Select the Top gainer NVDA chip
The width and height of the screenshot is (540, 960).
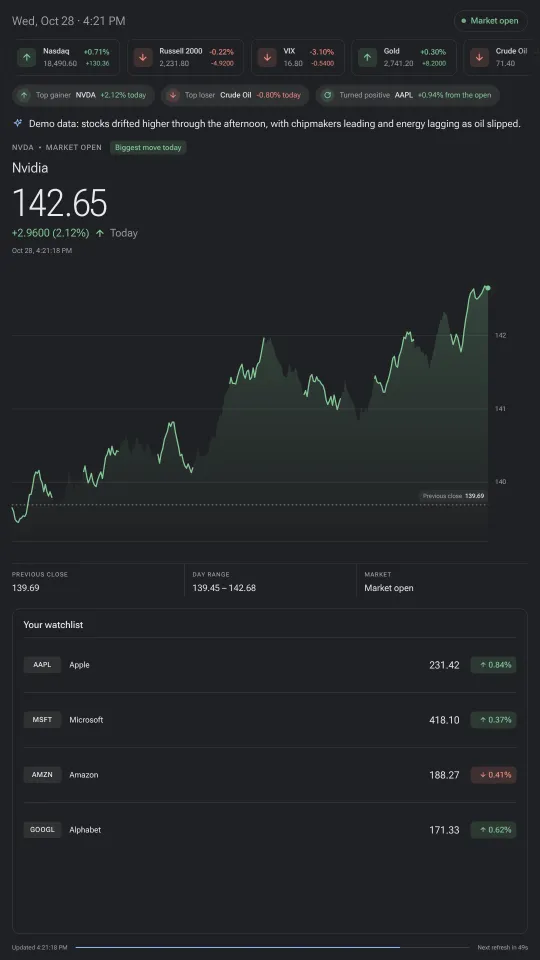click(83, 96)
